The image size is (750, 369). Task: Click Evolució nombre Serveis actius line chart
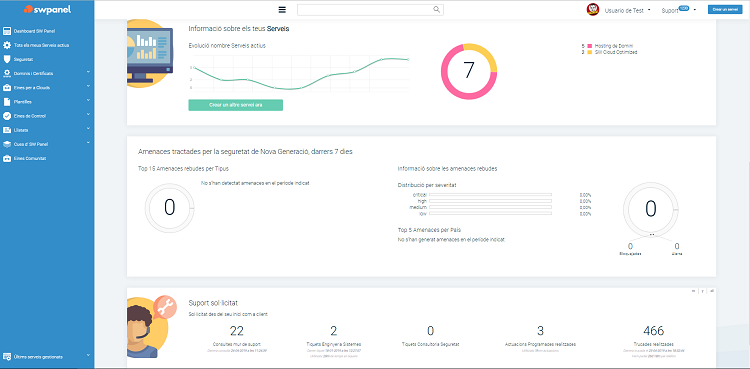click(299, 73)
